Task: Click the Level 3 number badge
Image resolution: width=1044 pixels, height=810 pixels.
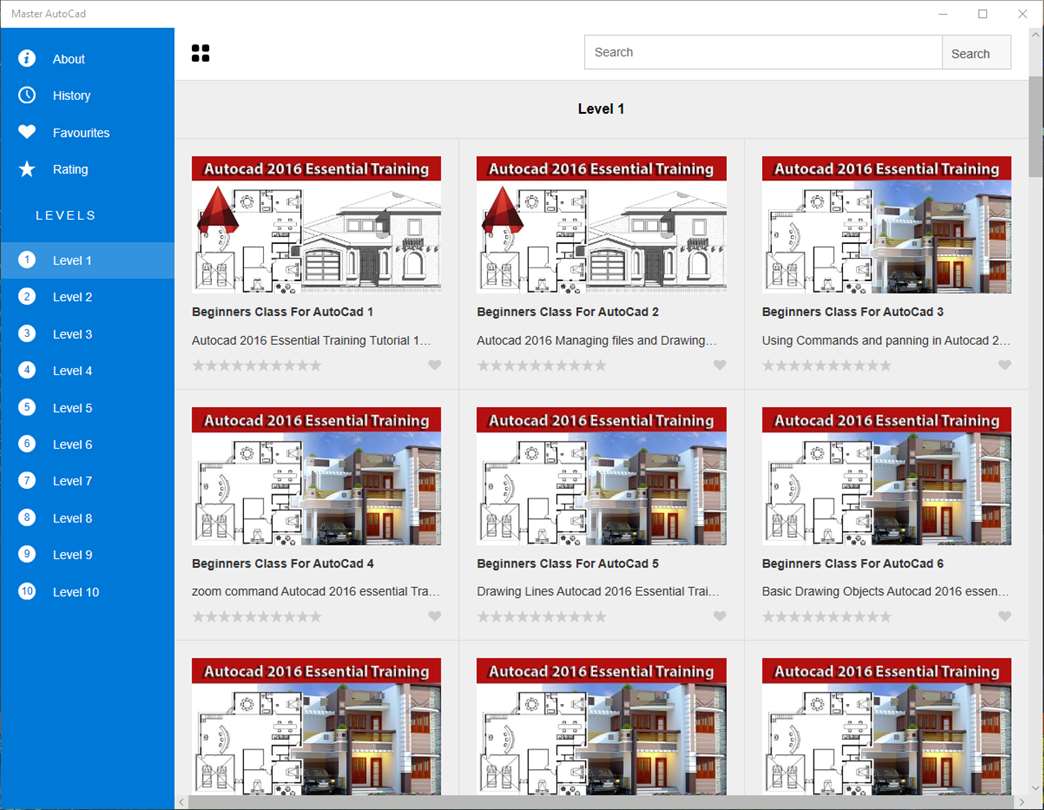Action: [x=27, y=333]
